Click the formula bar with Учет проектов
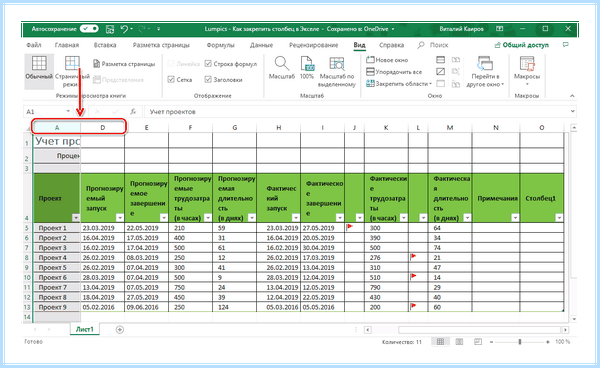Viewport: 600px width, 368px height. [357, 112]
